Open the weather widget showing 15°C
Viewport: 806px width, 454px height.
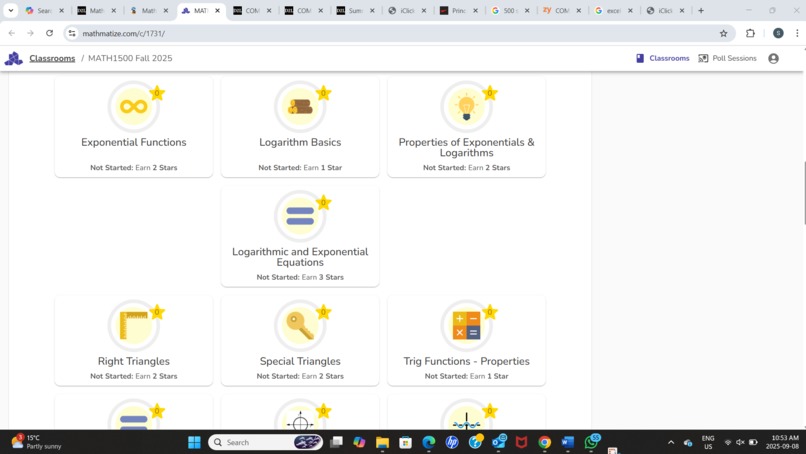pos(36,442)
